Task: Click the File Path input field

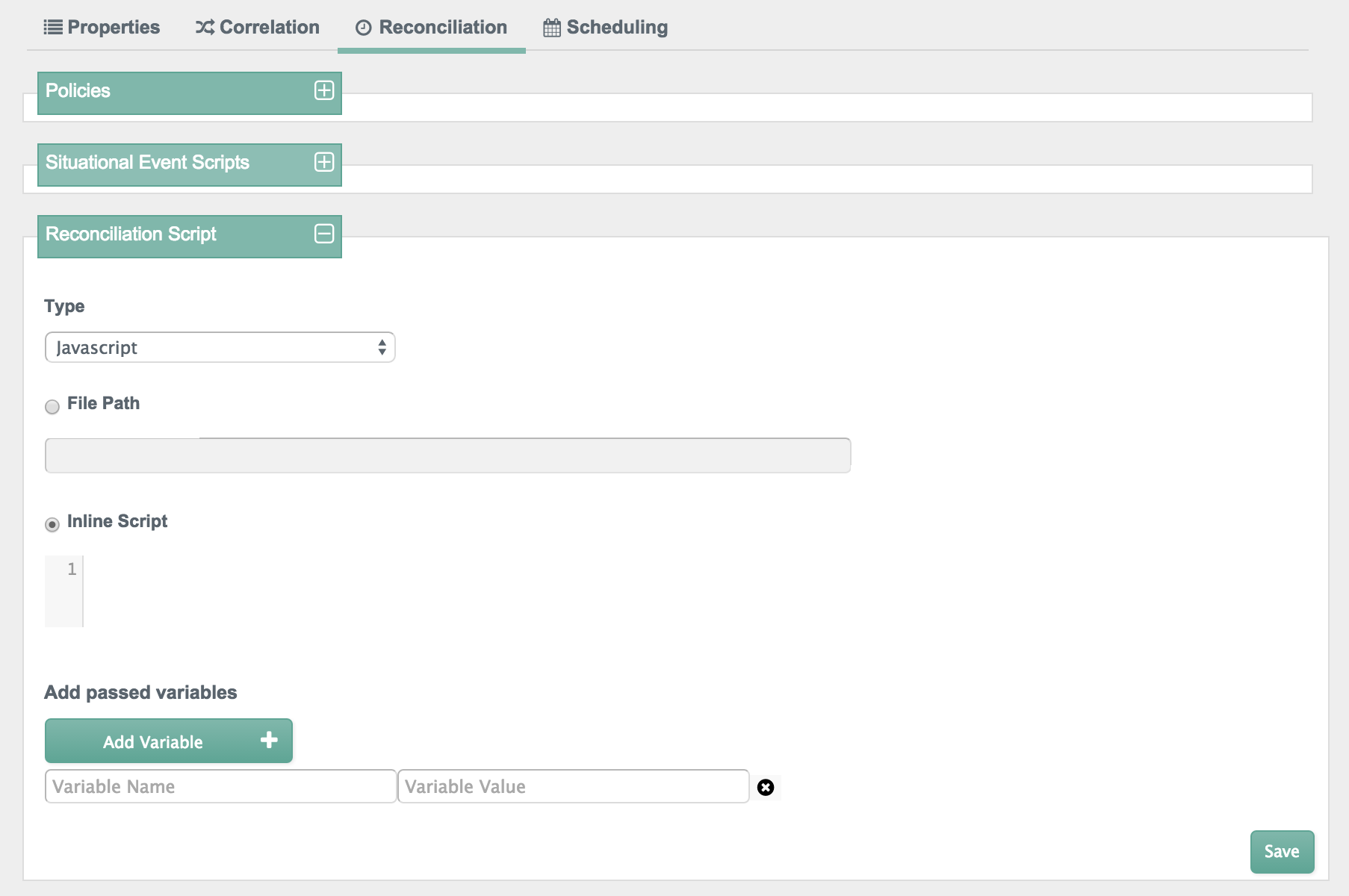Action: tap(448, 455)
